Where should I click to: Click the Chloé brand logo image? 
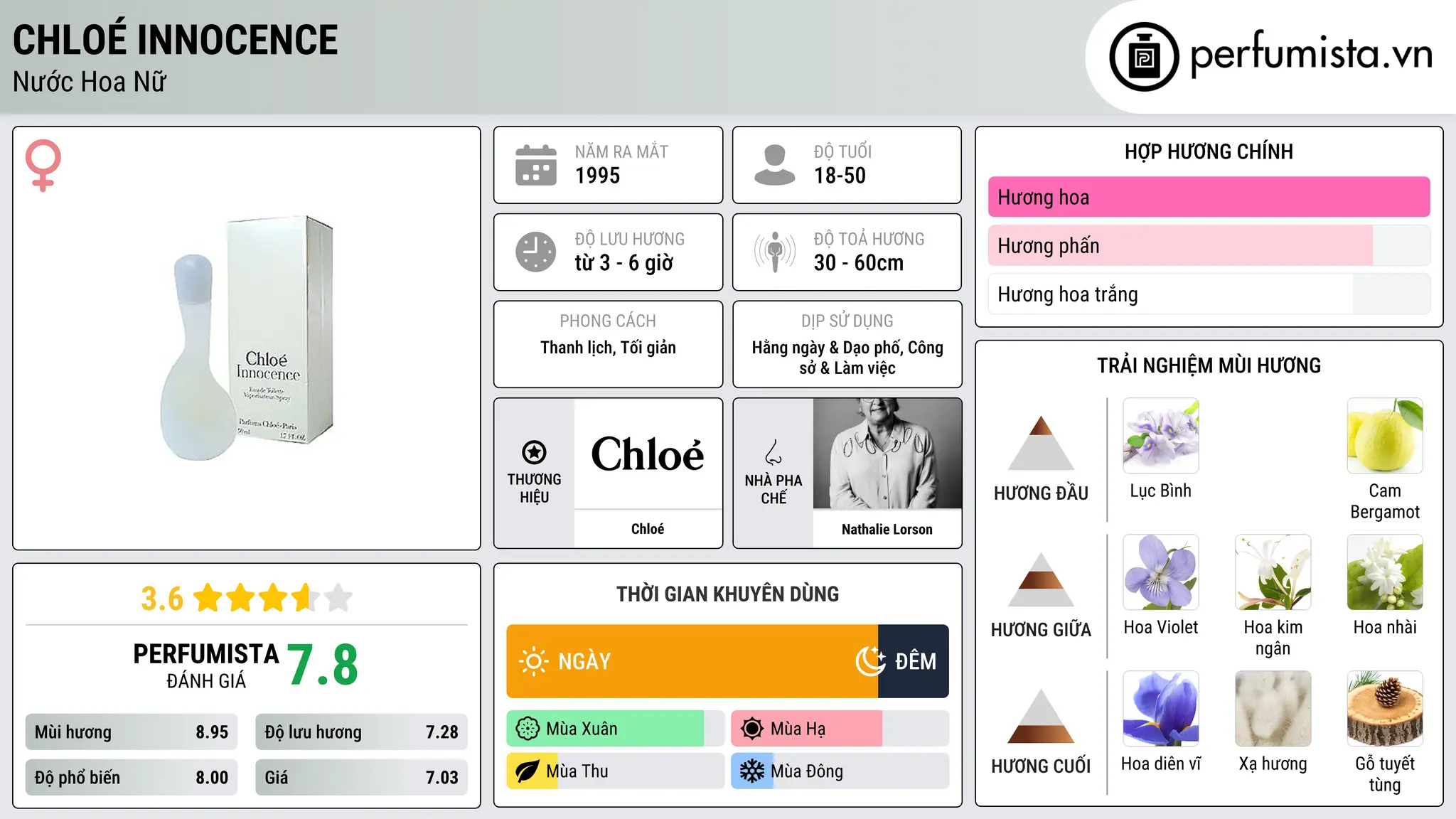click(x=648, y=454)
